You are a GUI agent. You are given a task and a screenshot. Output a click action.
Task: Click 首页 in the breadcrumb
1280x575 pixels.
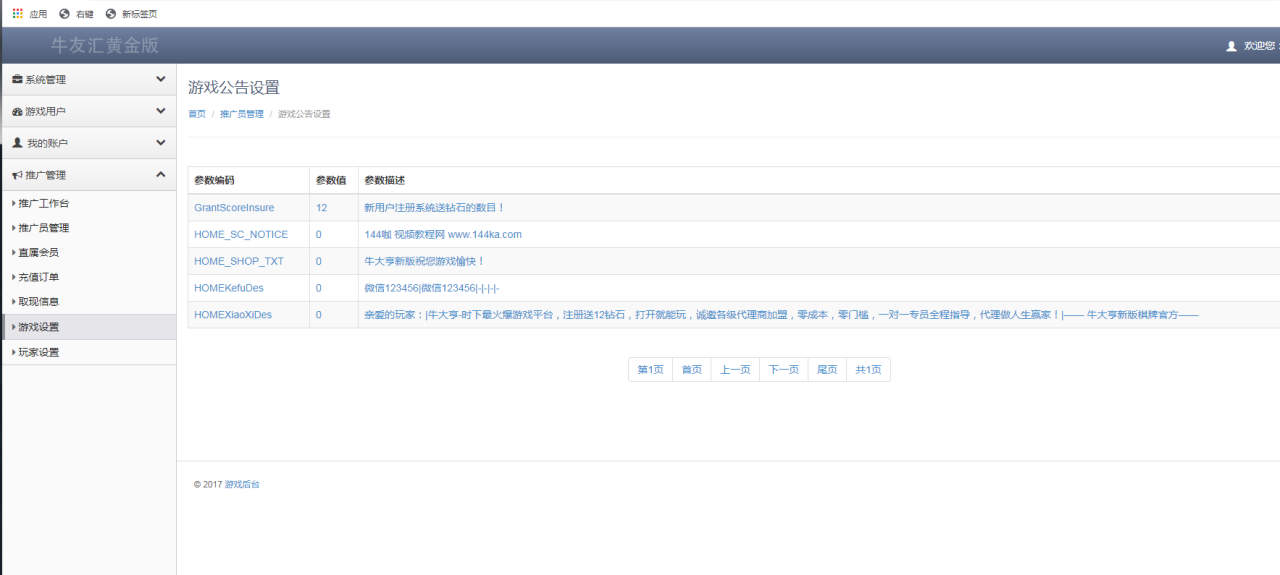coord(197,114)
